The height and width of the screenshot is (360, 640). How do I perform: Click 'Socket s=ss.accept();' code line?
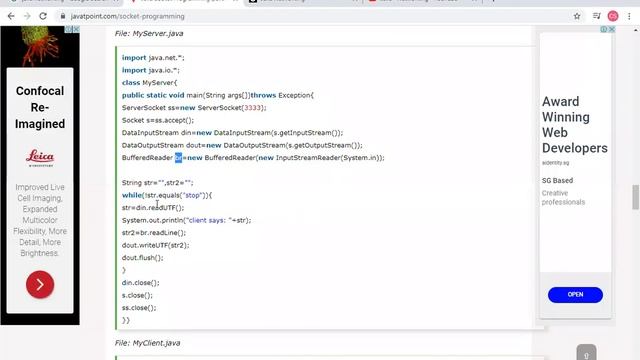click(158, 120)
